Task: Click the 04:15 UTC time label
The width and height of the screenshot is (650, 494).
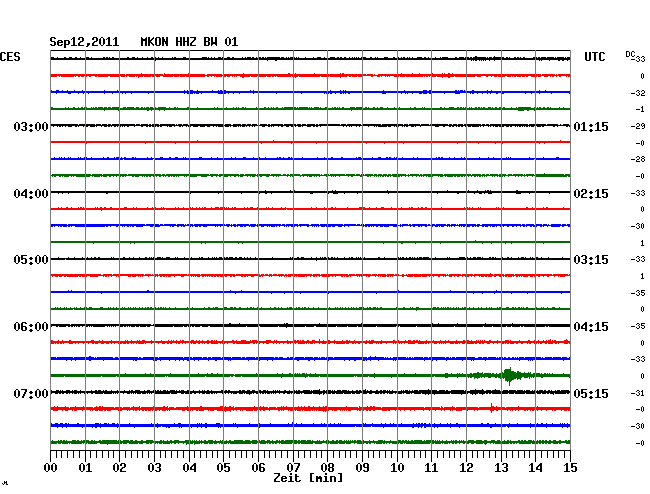Action: 591,327
